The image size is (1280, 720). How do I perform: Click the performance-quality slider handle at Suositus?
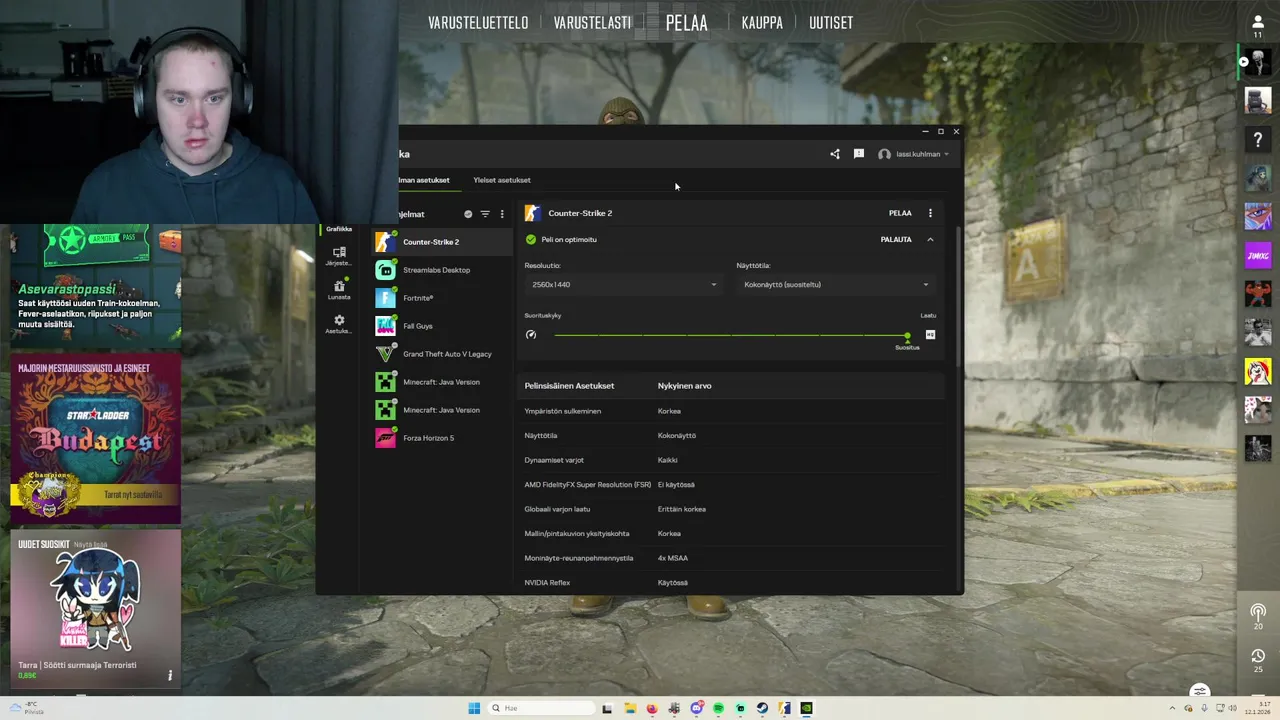[x=907, y=336]
